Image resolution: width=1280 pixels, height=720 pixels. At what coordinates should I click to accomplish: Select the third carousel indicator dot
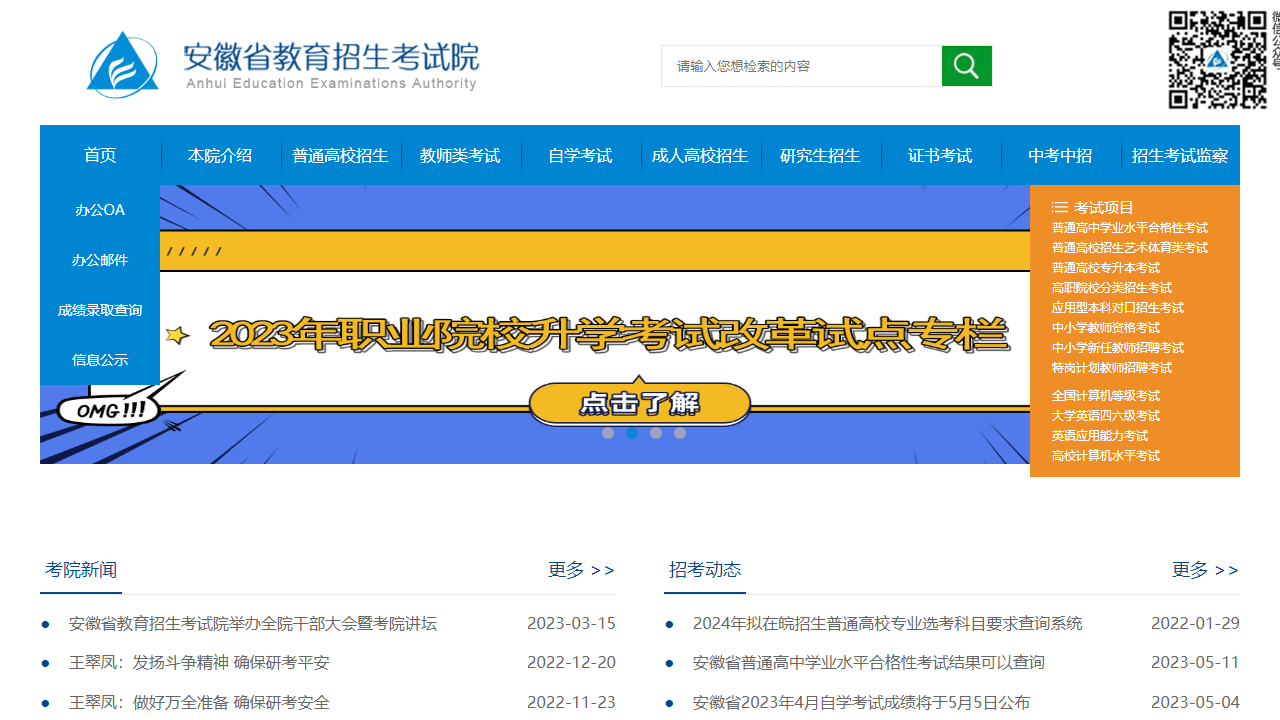[655, 433]
